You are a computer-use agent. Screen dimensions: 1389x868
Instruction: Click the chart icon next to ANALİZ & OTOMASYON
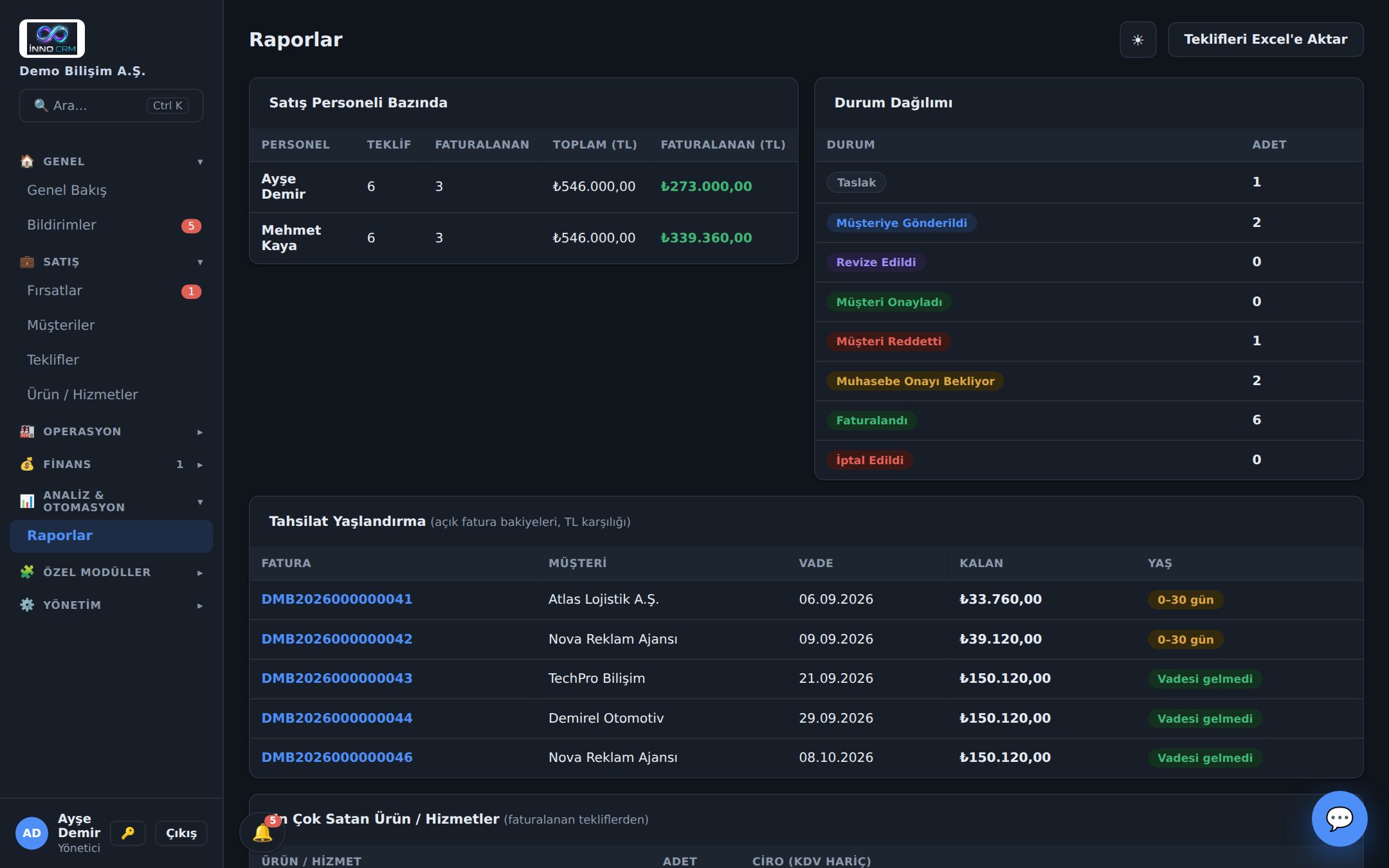(x=27, y=502)
